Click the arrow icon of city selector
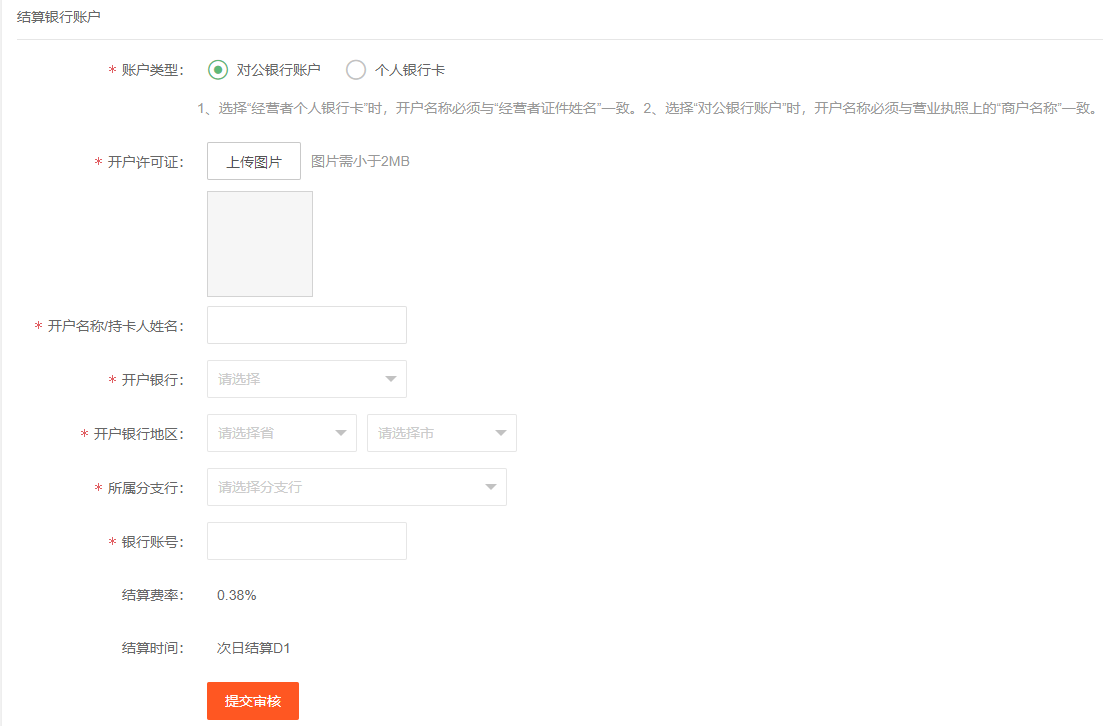Screen dimensions: 1103x726 [x=500, y=433]
